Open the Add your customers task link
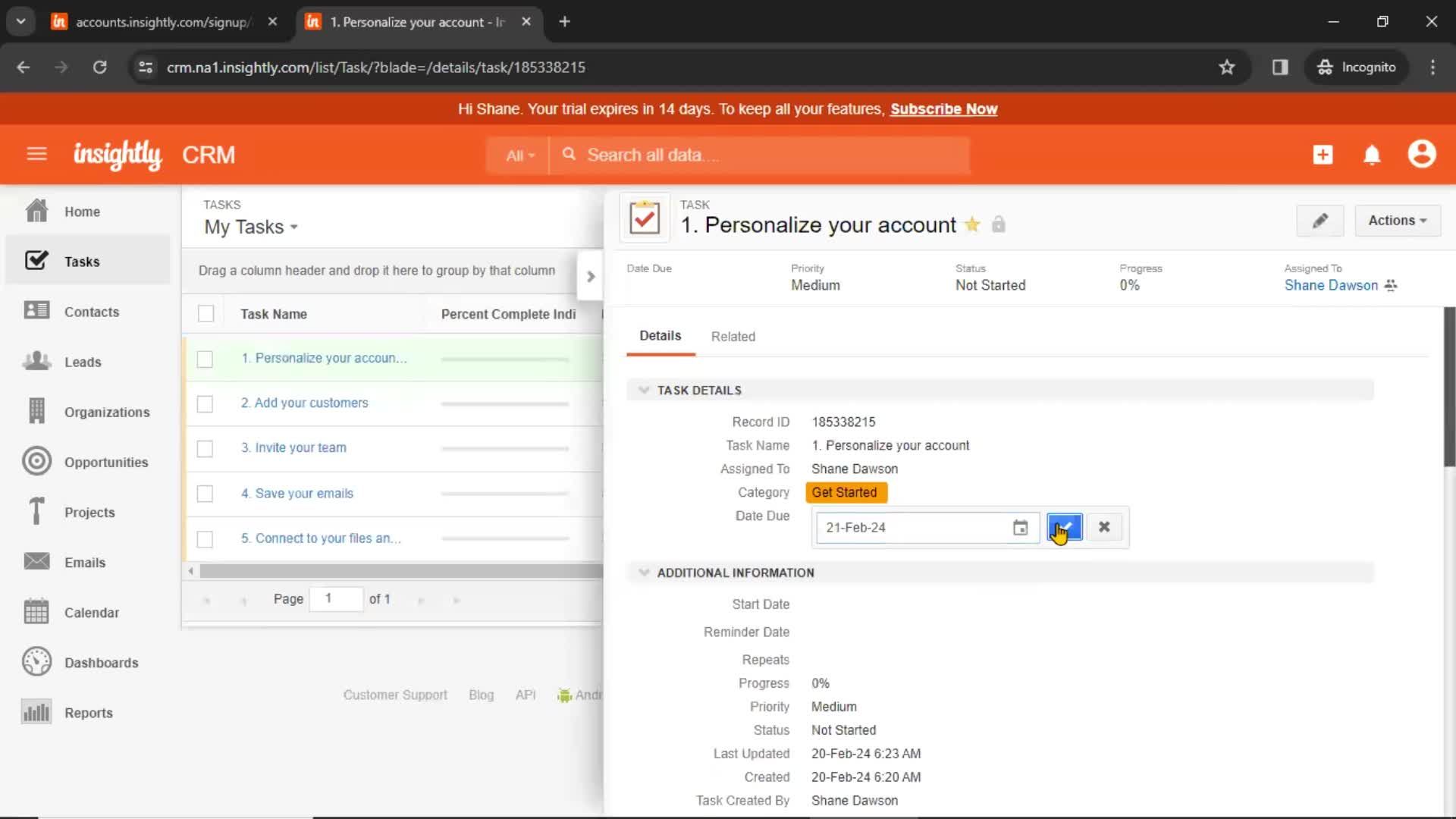The height and width of the screenshot is (819, 1456). point(304,403)
